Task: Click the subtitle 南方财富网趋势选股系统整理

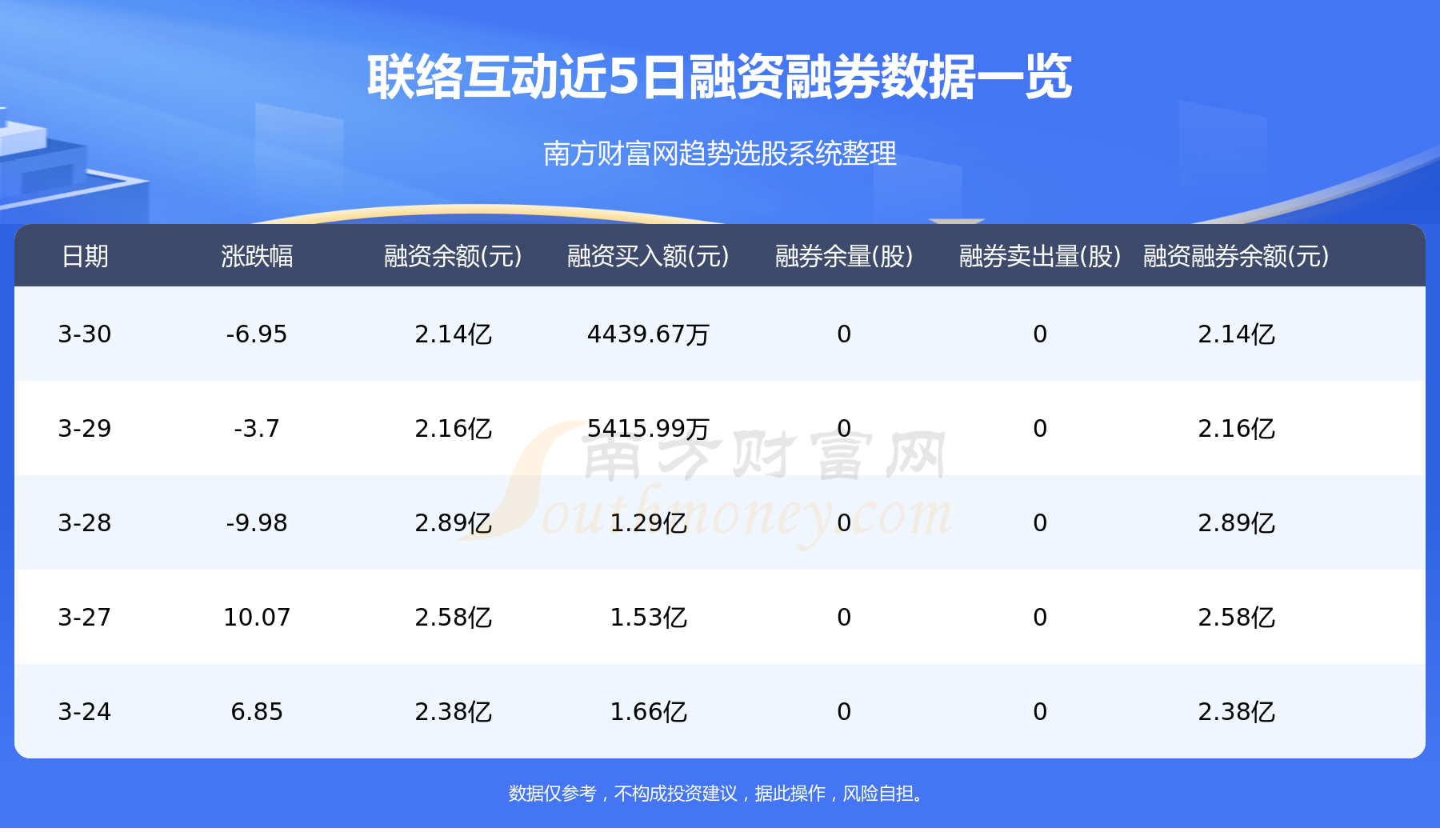Action: [x=719, y=154]
